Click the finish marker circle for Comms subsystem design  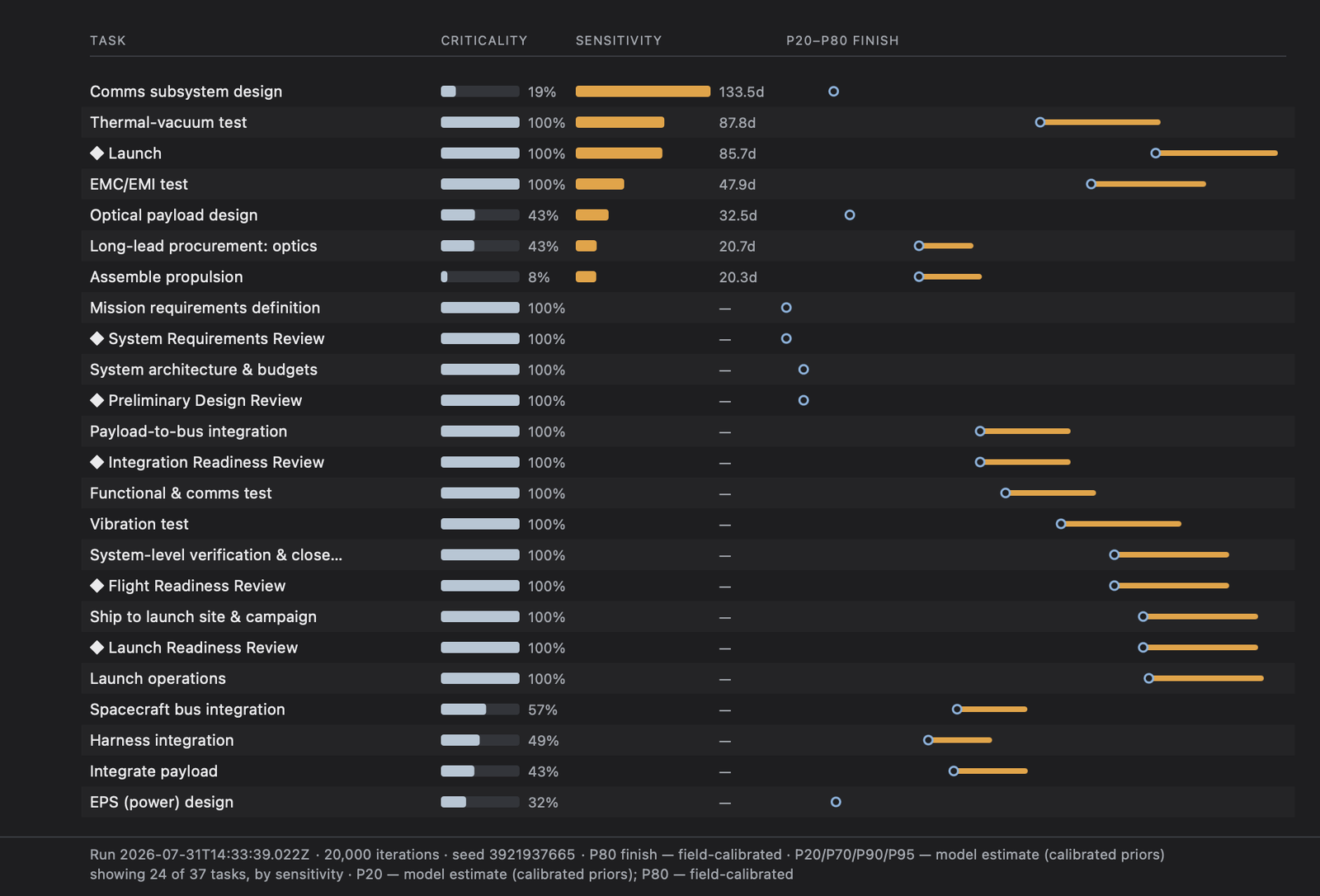click(x=834, y=92)
